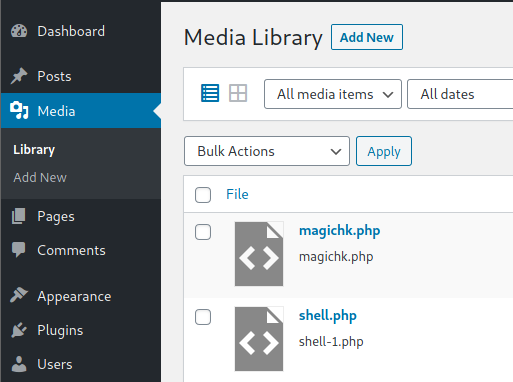513x382 pixels.
Task: Go to Posts menu item
Action: click(x=81, y=76)
